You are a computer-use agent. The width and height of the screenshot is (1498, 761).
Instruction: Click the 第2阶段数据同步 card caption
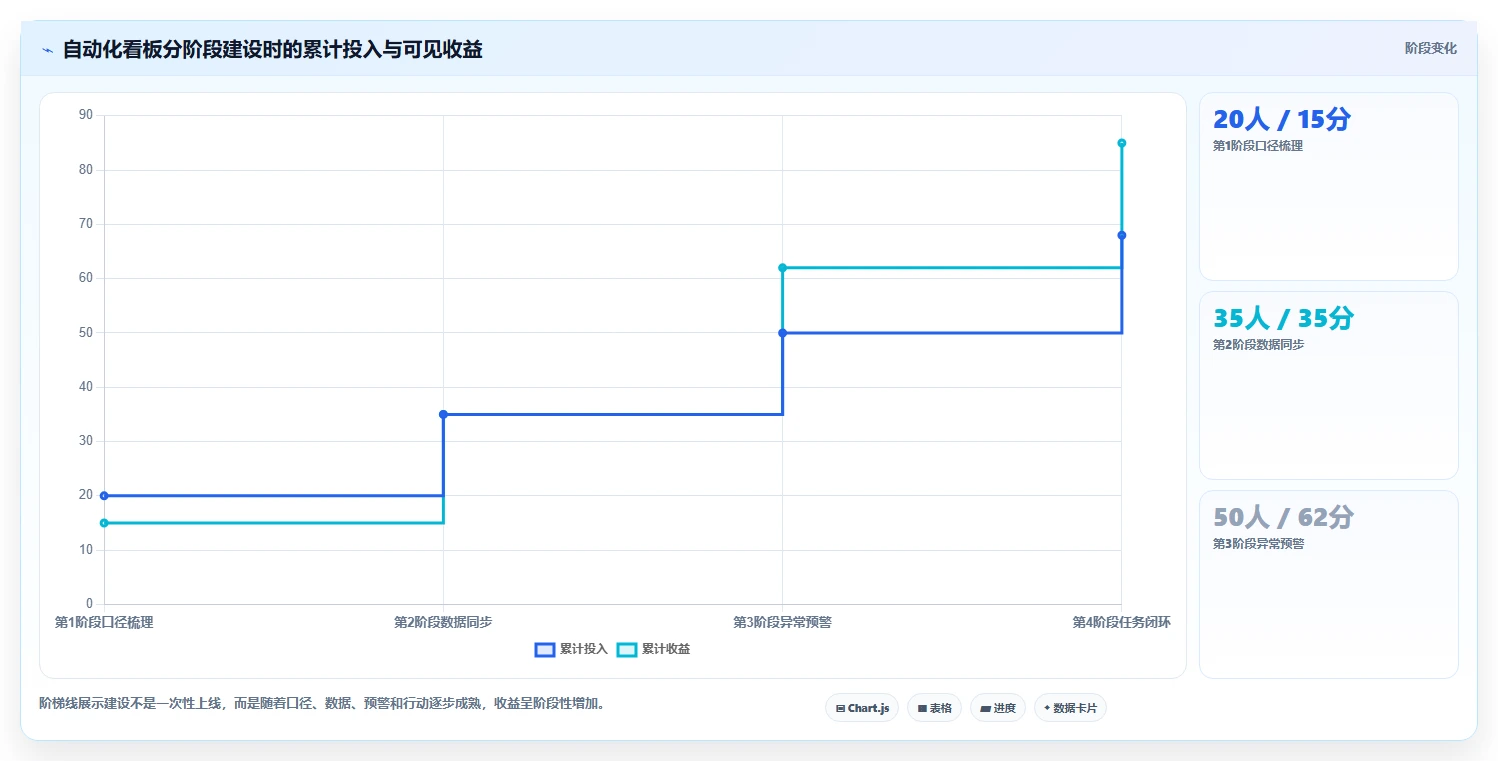click(x=1258, y=345)
